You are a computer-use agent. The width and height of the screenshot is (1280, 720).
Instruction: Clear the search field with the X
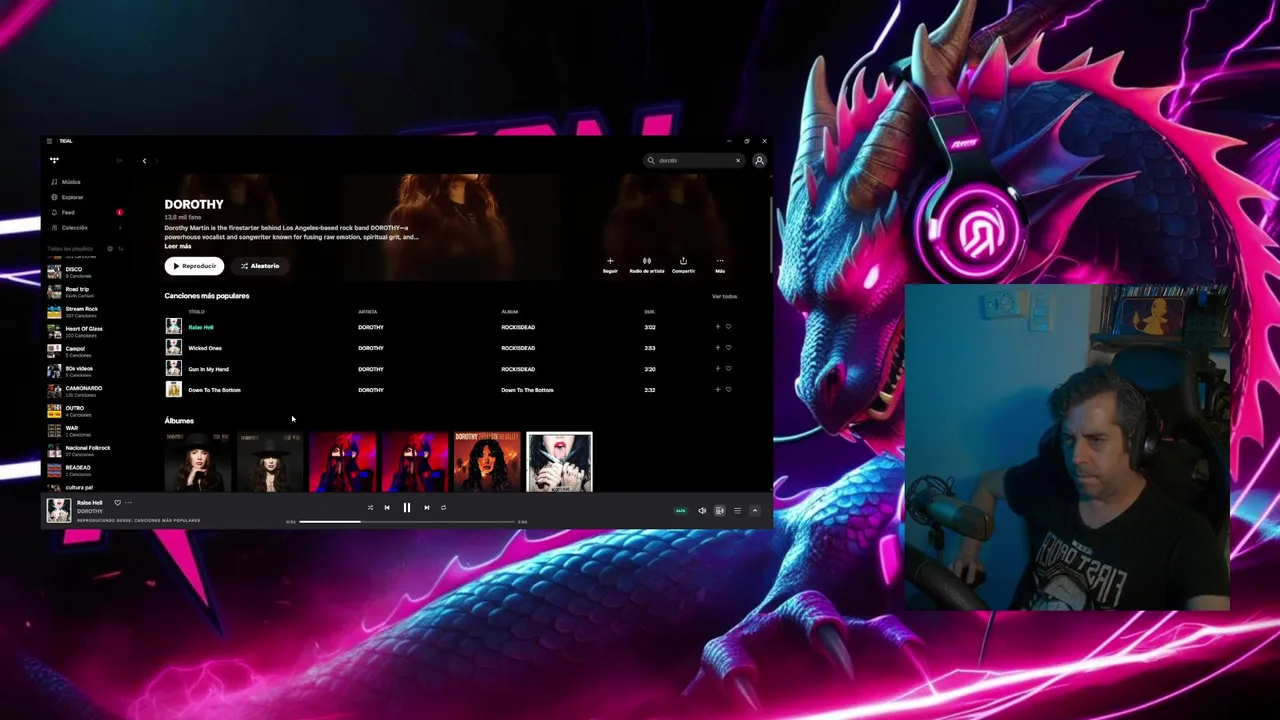click(x=738, y=160)
